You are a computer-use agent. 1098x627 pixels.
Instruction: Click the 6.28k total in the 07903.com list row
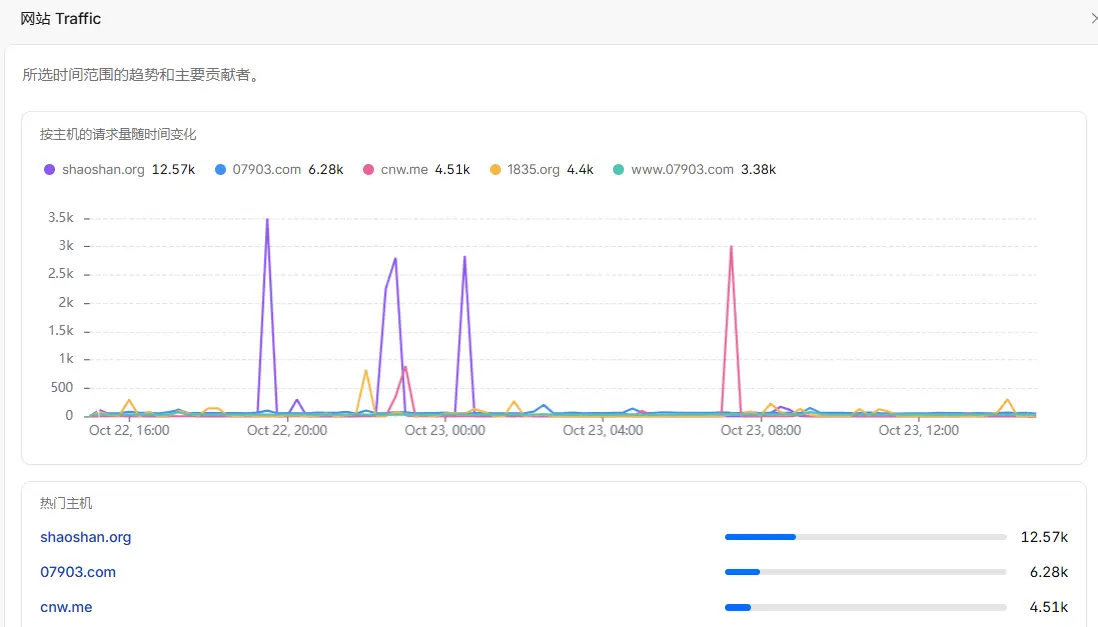point(1049,572)
